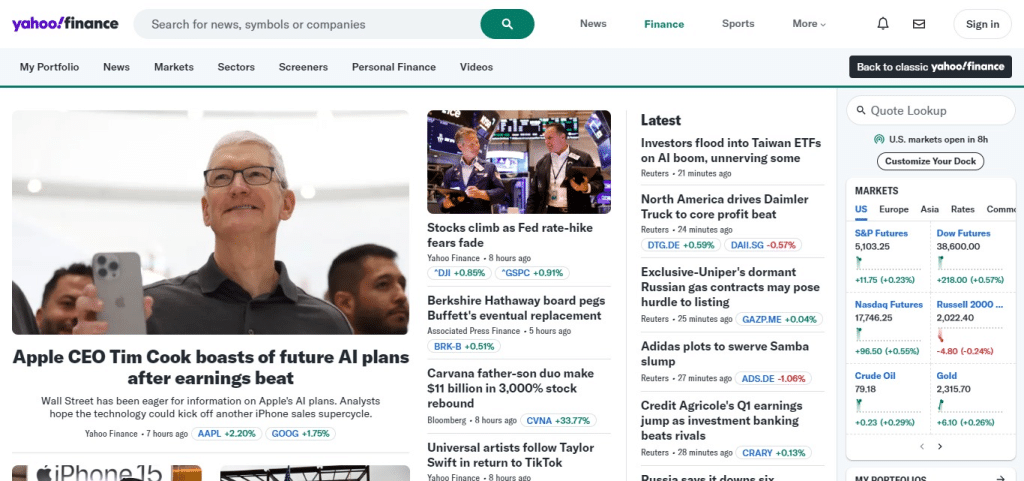Open the notifications bell
1024x481 pixels.
tap(883, 24)
